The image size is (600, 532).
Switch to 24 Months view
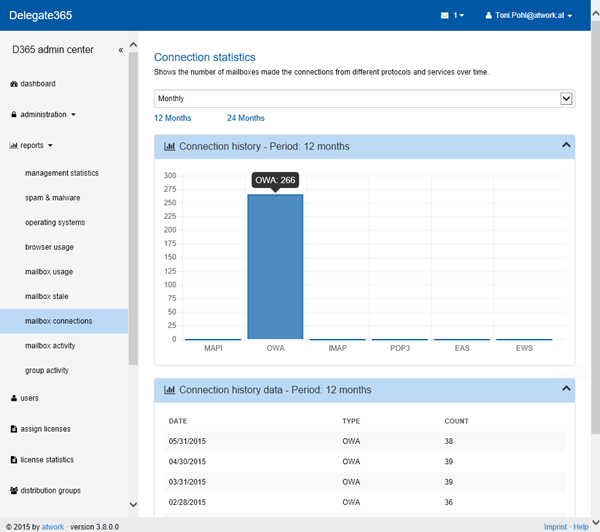pos(245,118)
